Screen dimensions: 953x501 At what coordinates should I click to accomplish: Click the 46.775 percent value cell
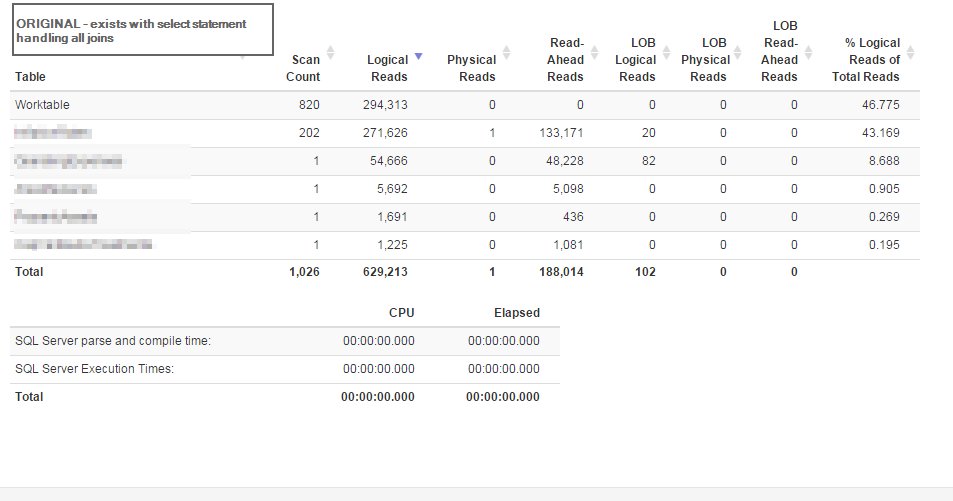(x=880, y=105)
